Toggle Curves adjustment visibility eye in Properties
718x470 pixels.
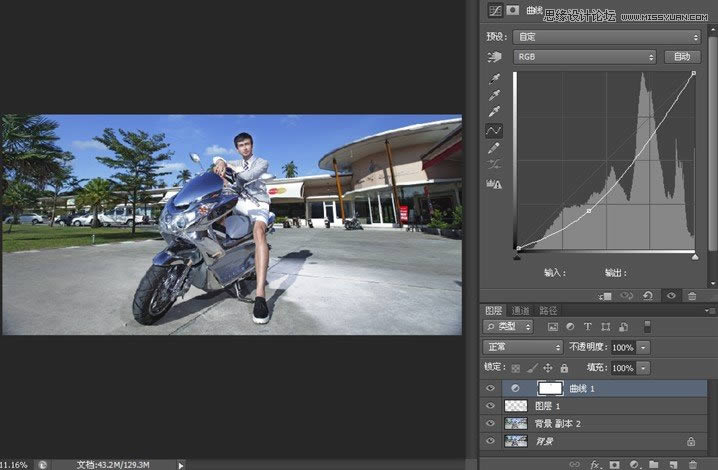click(671, 296)
